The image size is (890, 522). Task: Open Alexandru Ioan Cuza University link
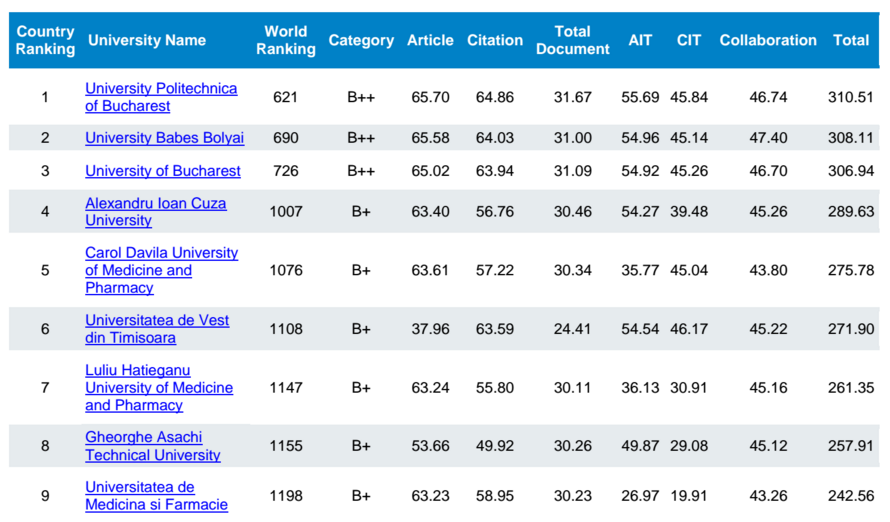tap(156, 212)
